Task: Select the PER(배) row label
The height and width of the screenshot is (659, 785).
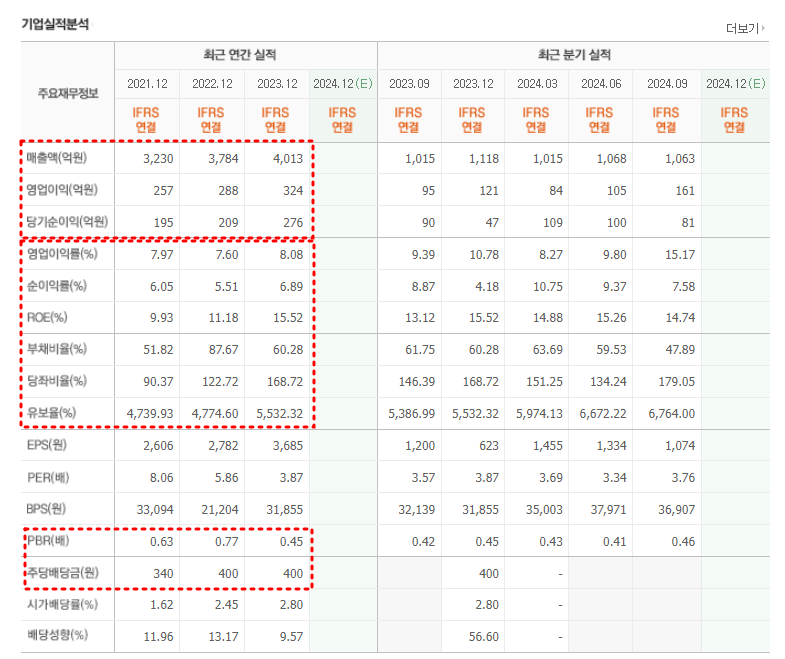Action: pyautogui.click(x=48, y=477)
